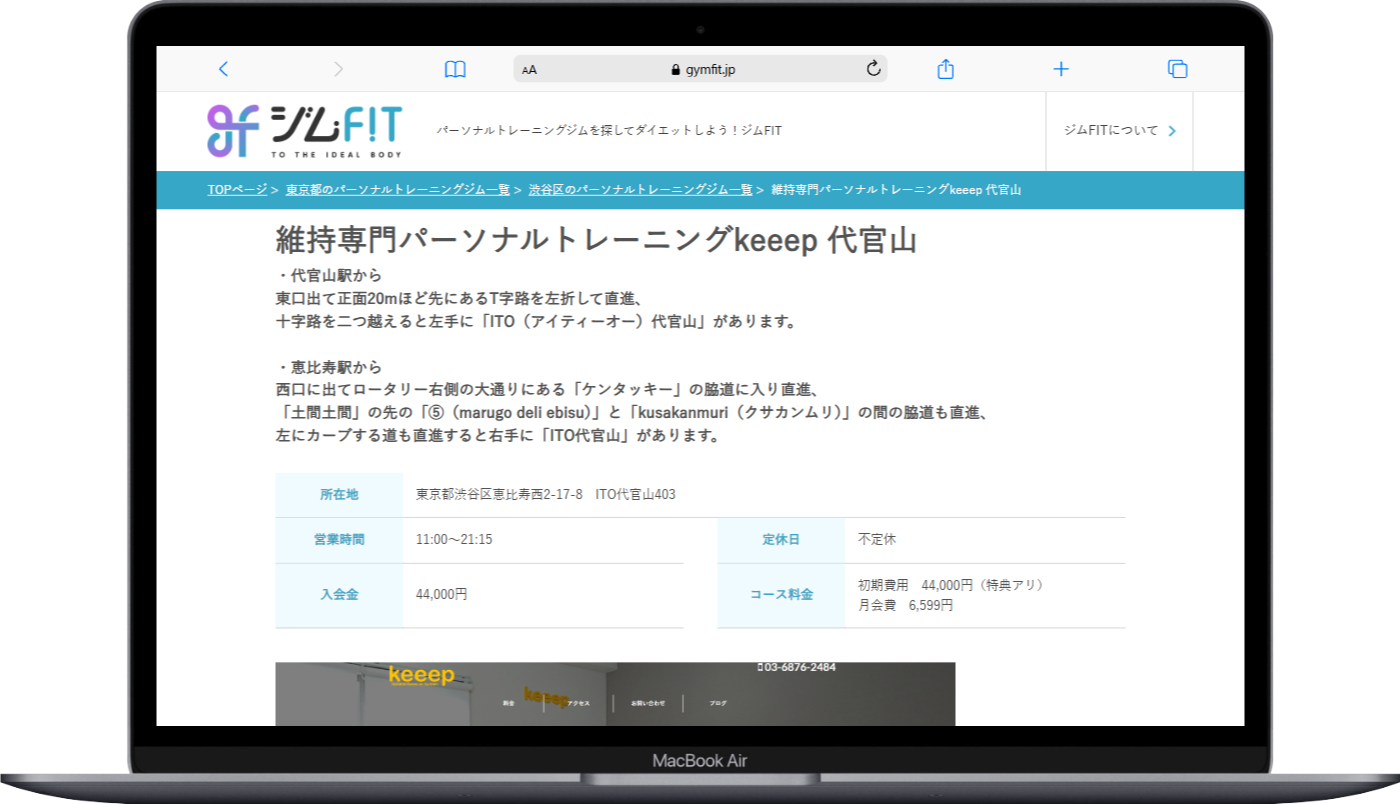Open the bookmarks book icon

(455, 69)
